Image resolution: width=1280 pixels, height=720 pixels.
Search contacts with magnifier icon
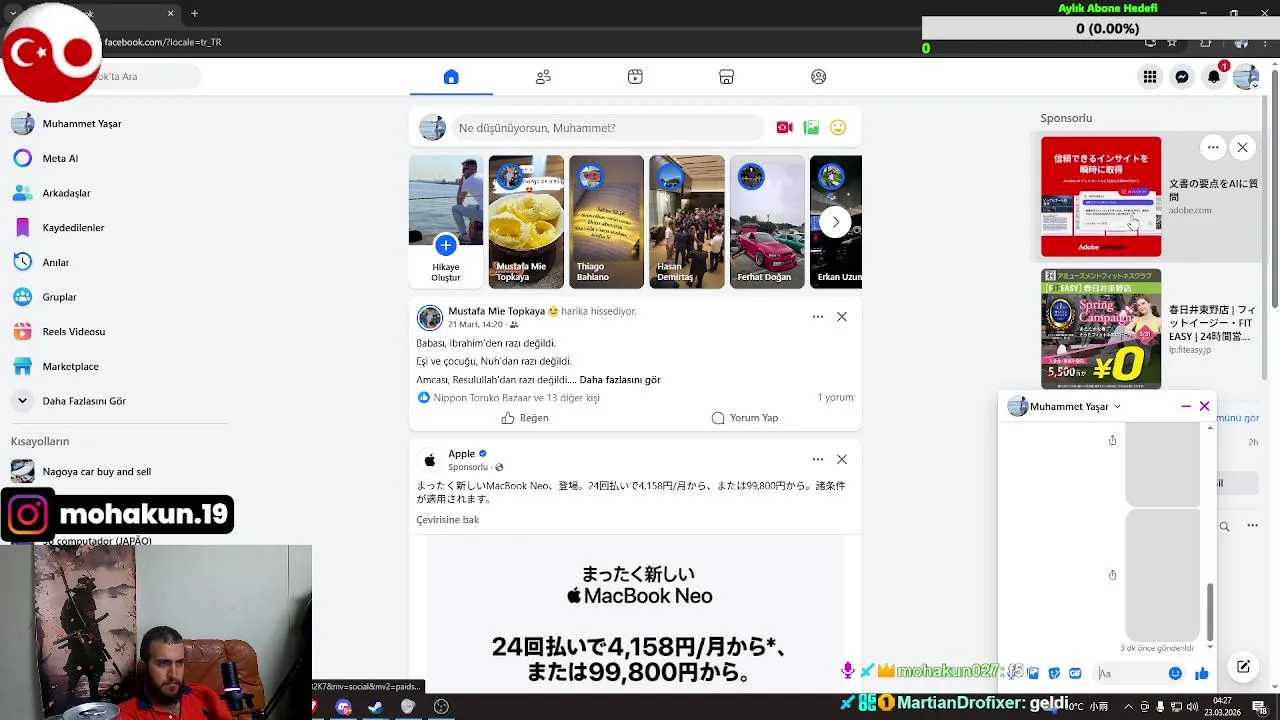point(1224,526)
